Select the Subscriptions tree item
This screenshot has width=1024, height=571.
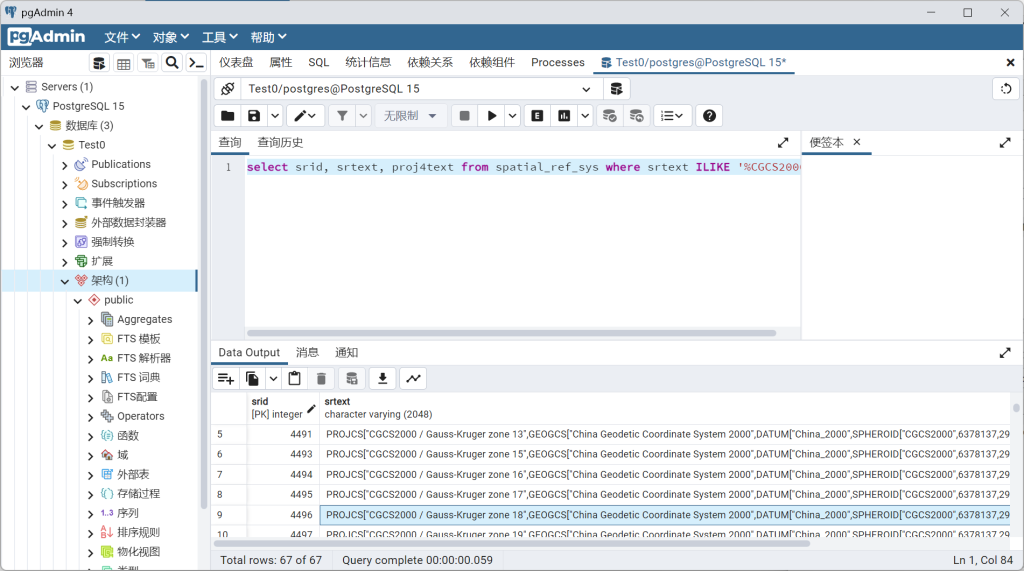click(124, 184)
